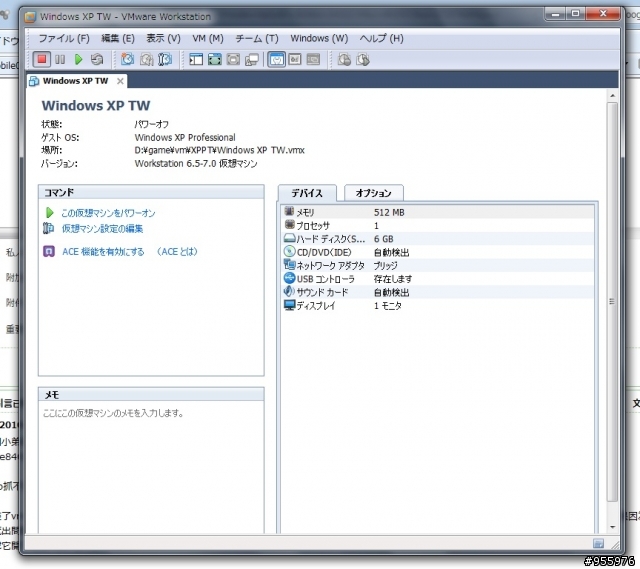Click the Suspend (pause) toolbar icon
640x569 pixels.
click(60, 60)
